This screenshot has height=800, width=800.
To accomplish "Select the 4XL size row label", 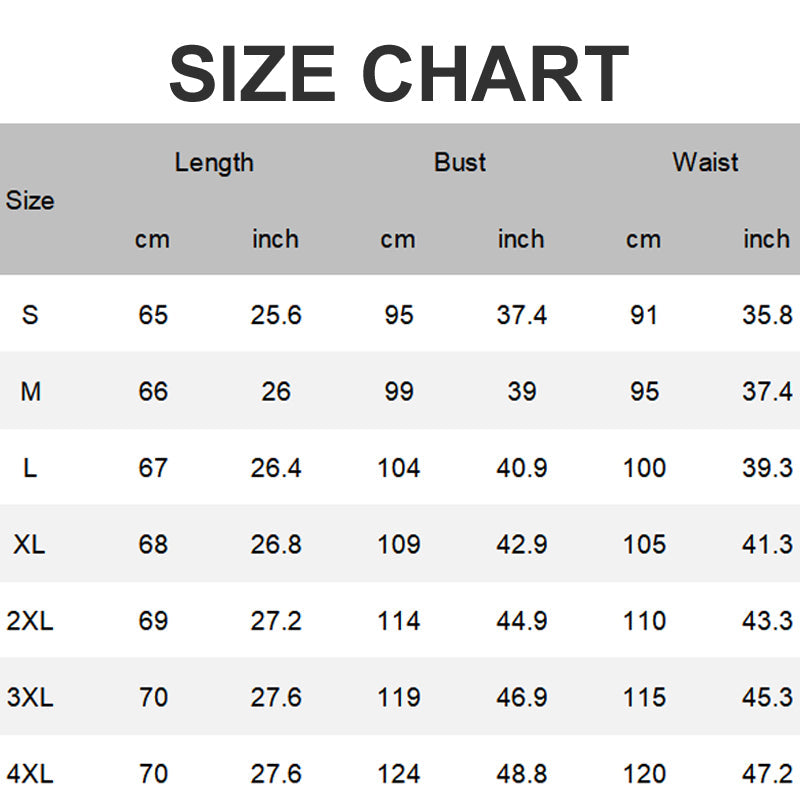I will pyautogui.click(x=30, y=773).
